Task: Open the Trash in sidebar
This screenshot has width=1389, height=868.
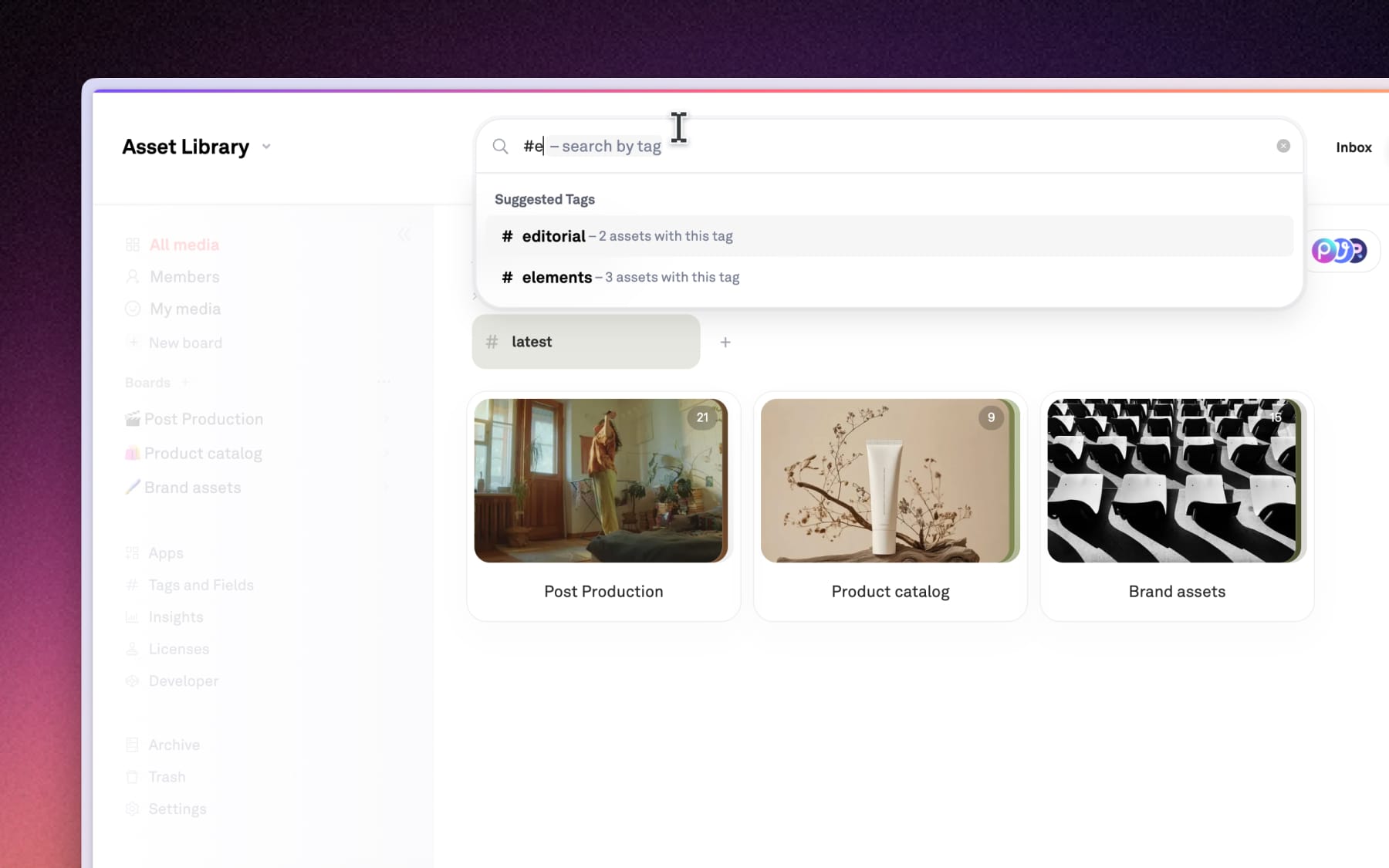Action: [x=167, y=777]
